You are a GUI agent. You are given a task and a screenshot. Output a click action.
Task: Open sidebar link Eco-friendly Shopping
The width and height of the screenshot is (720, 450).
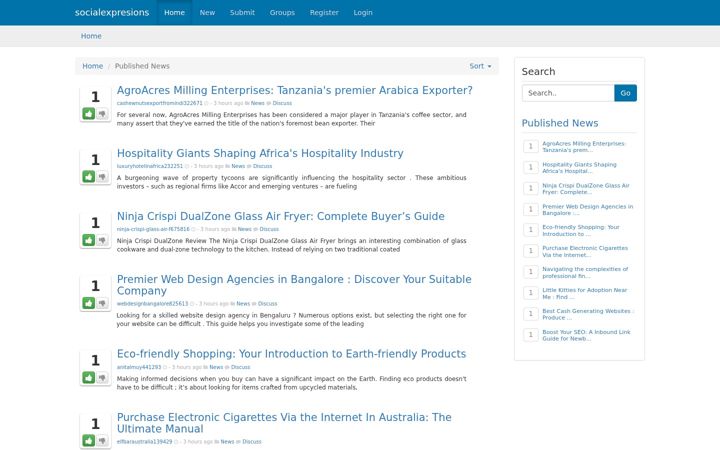pyautogui.click(x=580, y=231)
